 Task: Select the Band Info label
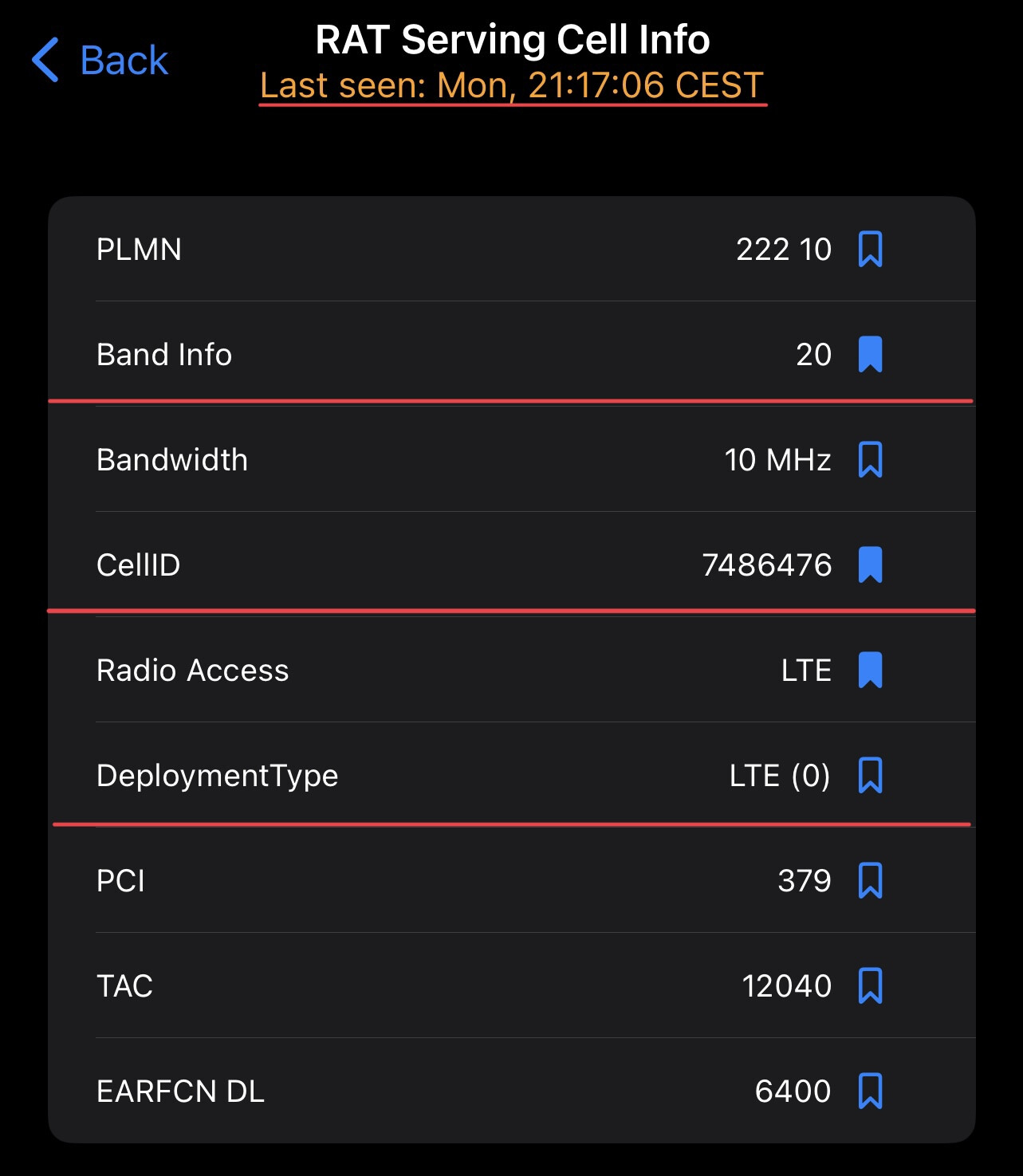(164, 355)
